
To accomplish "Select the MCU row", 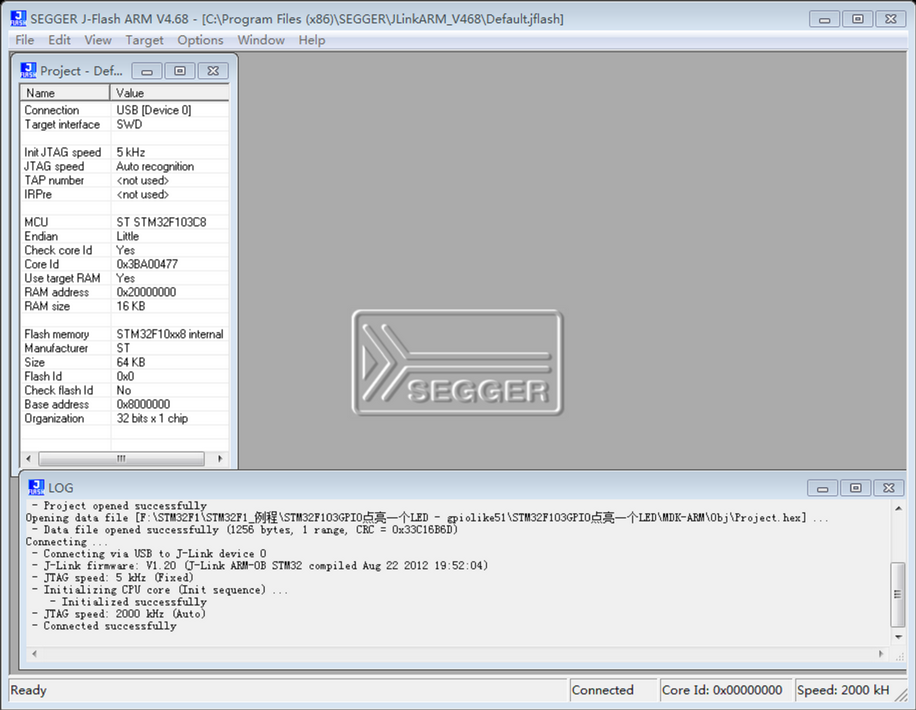I will (124, 222).
